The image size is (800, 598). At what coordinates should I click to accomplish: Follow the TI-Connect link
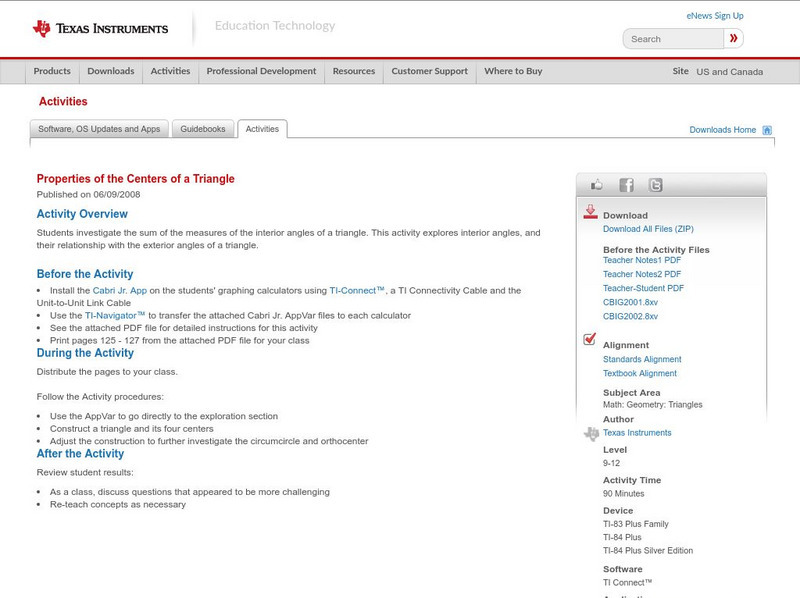pos(357,291)
